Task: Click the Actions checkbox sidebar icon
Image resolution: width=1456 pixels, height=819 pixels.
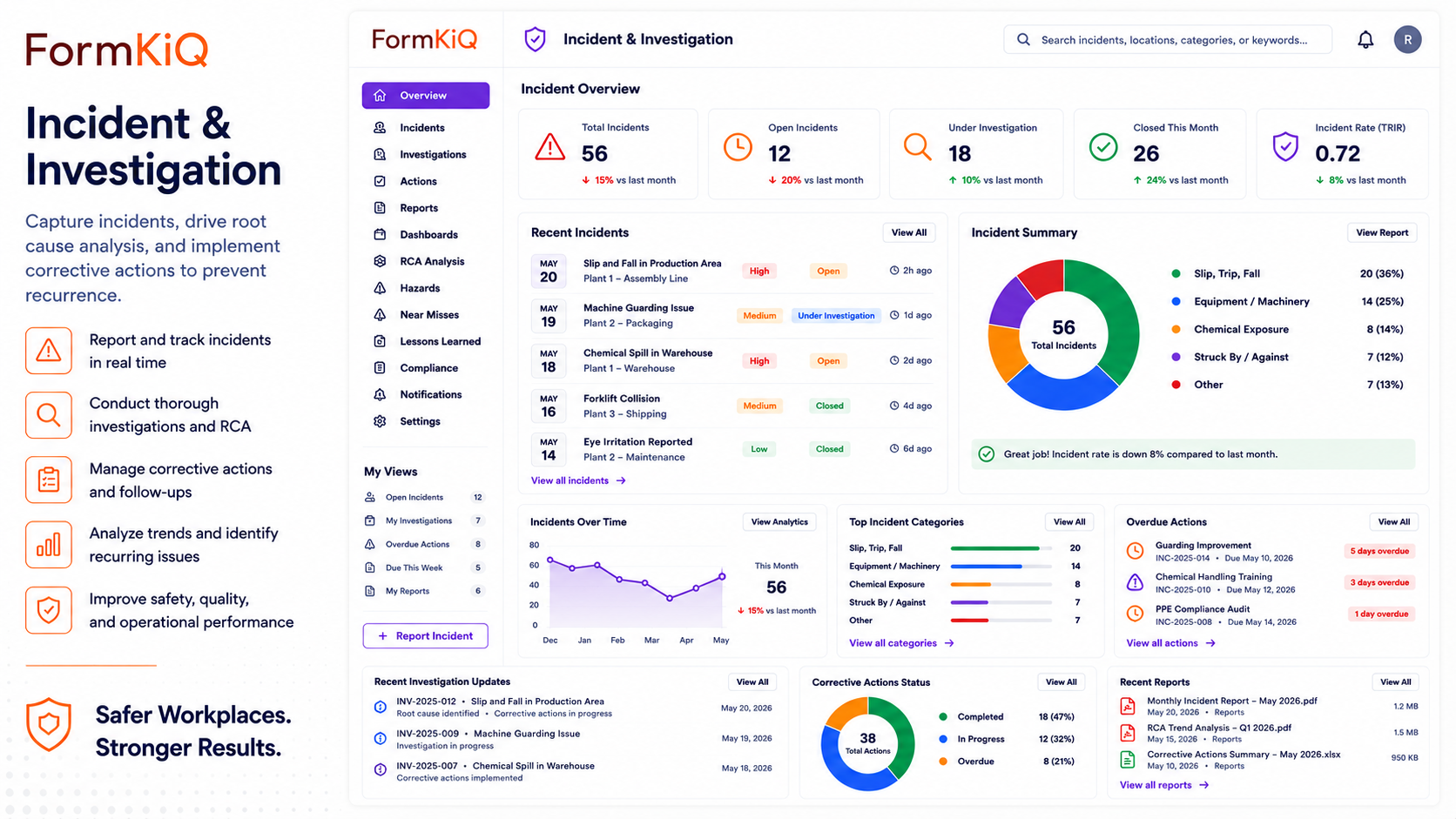Action: click(x=380, y=181)
